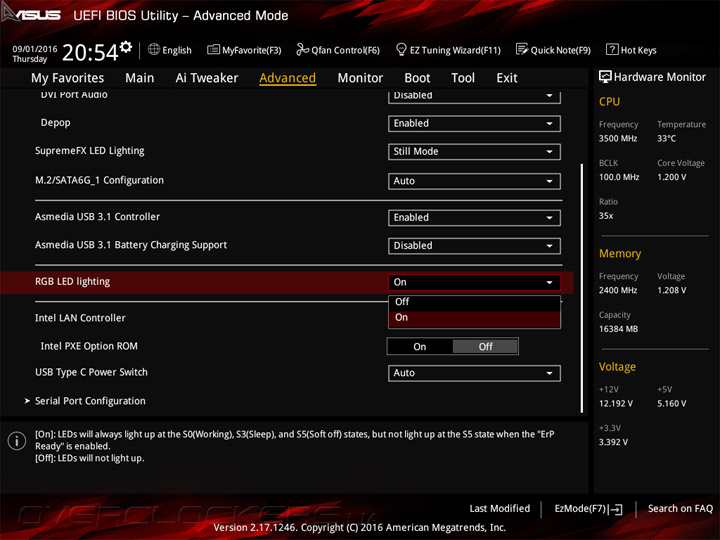This screenshot has height=540, width=720.
Task: Select the Intel LAN Controller row
Action: pyautogui.click(x=80, y=318)
